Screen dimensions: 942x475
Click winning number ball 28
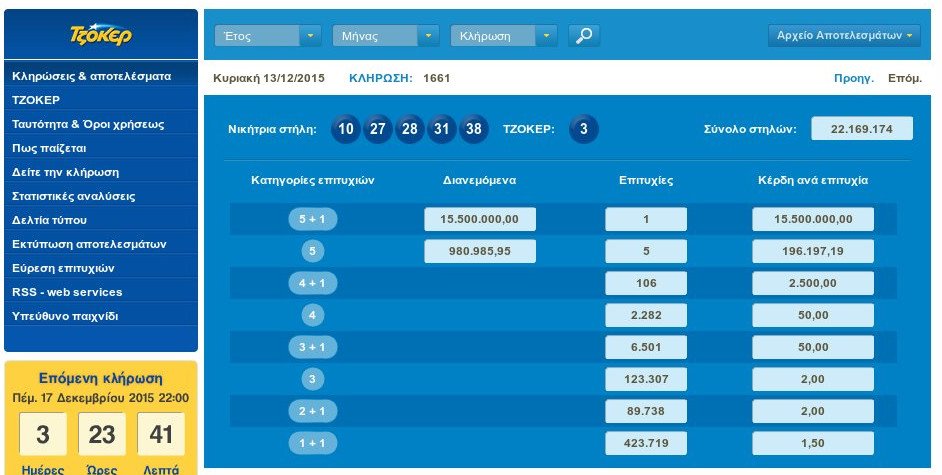[410, 129]
